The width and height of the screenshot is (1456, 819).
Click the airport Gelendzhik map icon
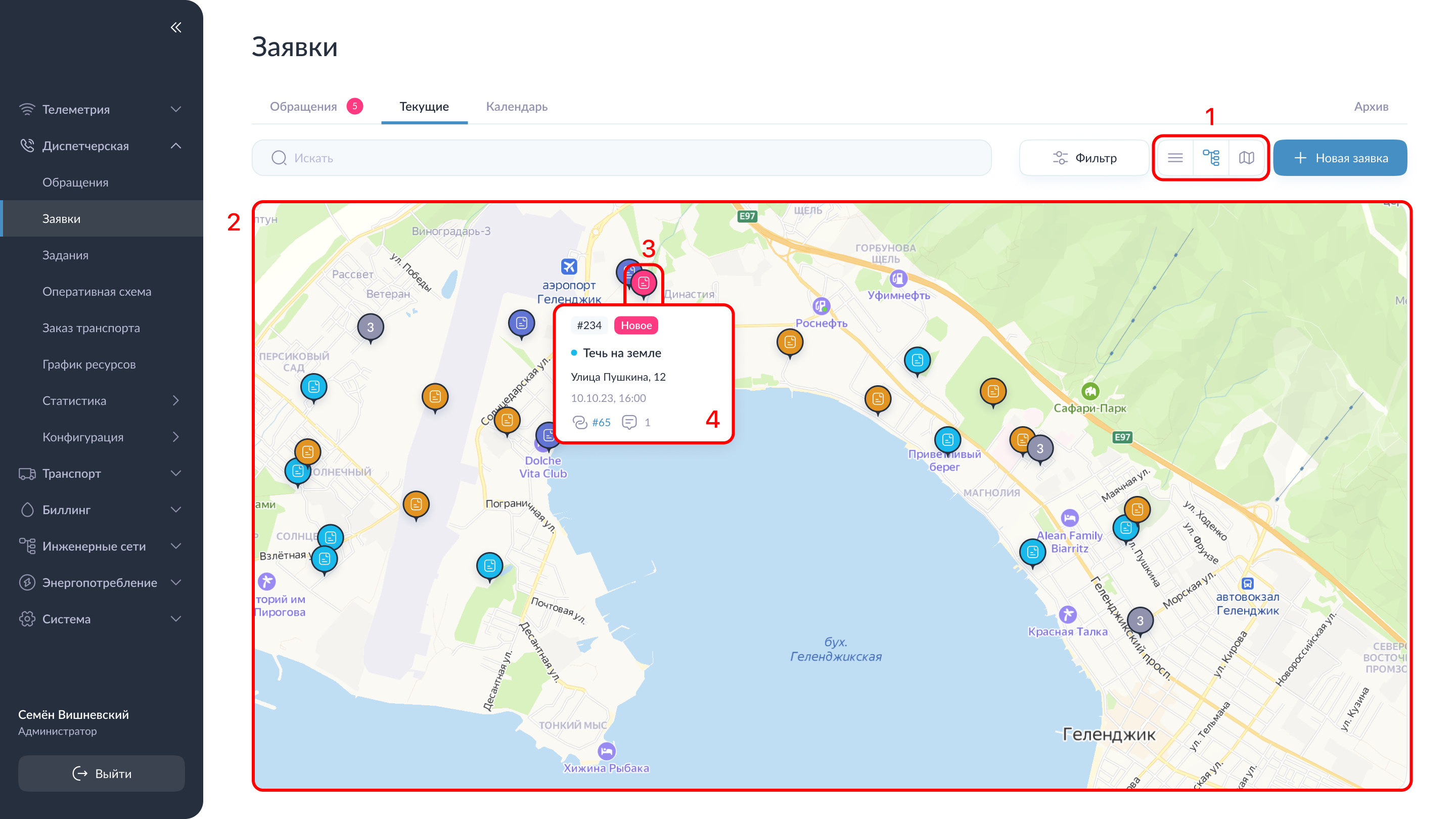569,266
